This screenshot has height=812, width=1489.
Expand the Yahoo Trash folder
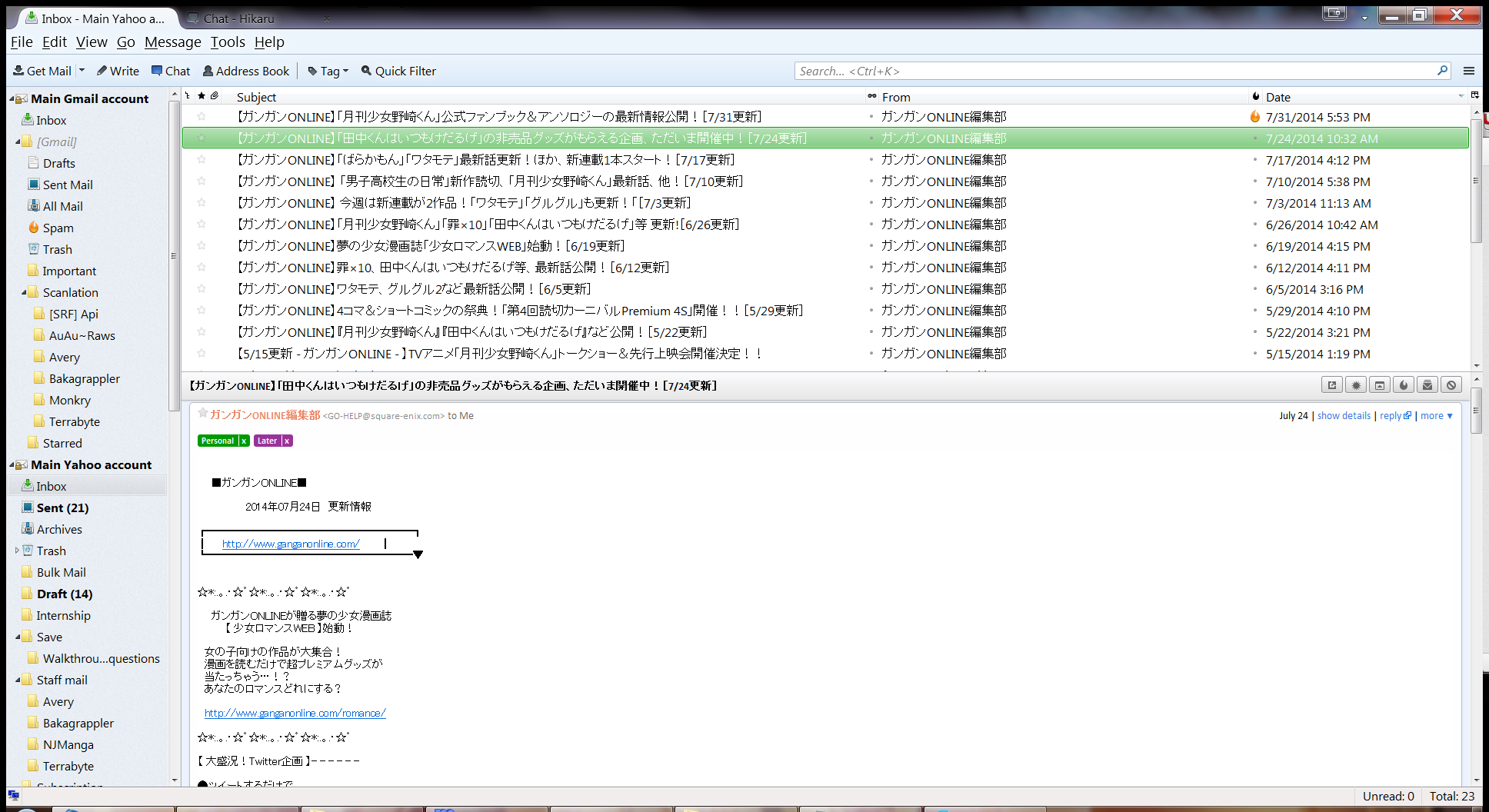tap(18, 551)
